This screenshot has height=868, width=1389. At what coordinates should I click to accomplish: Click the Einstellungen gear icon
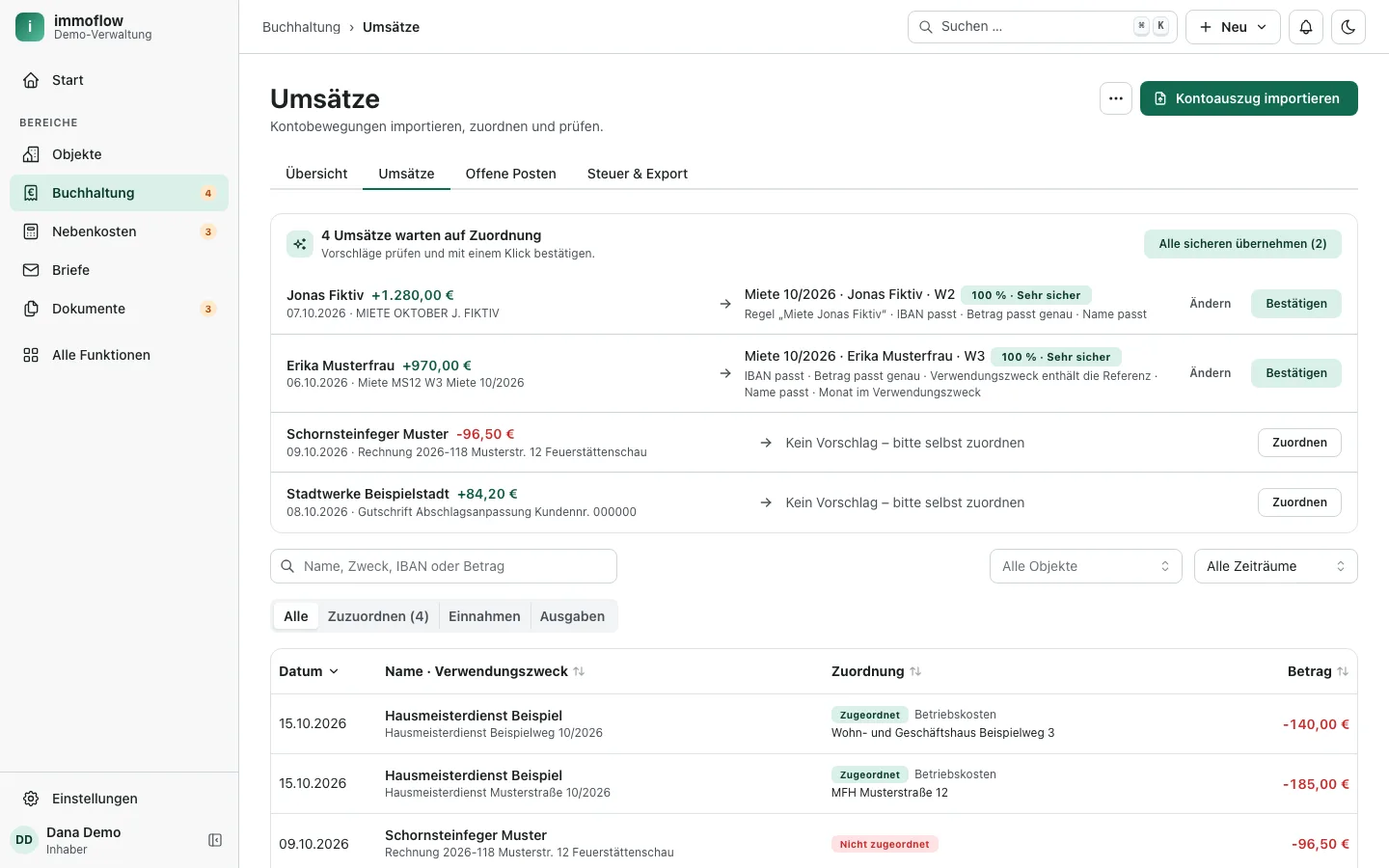tap(31, 799)
